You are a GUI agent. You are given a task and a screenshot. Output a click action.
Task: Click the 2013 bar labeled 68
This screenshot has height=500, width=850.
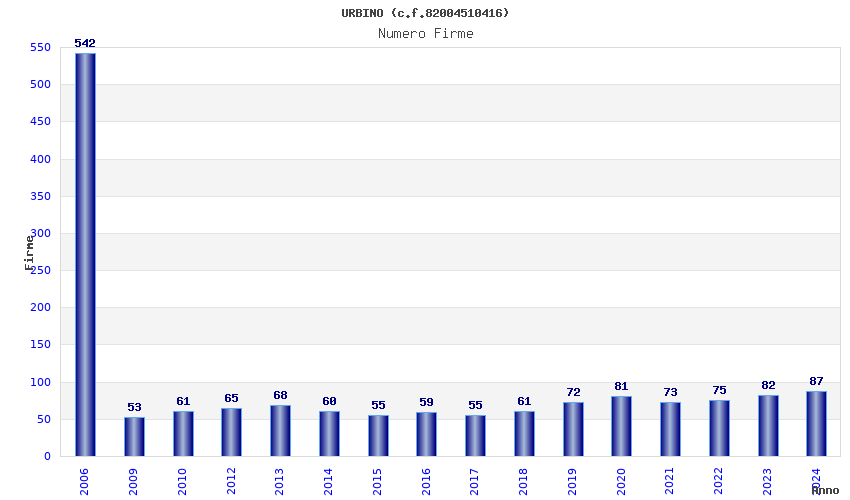(x=280, y=431)
